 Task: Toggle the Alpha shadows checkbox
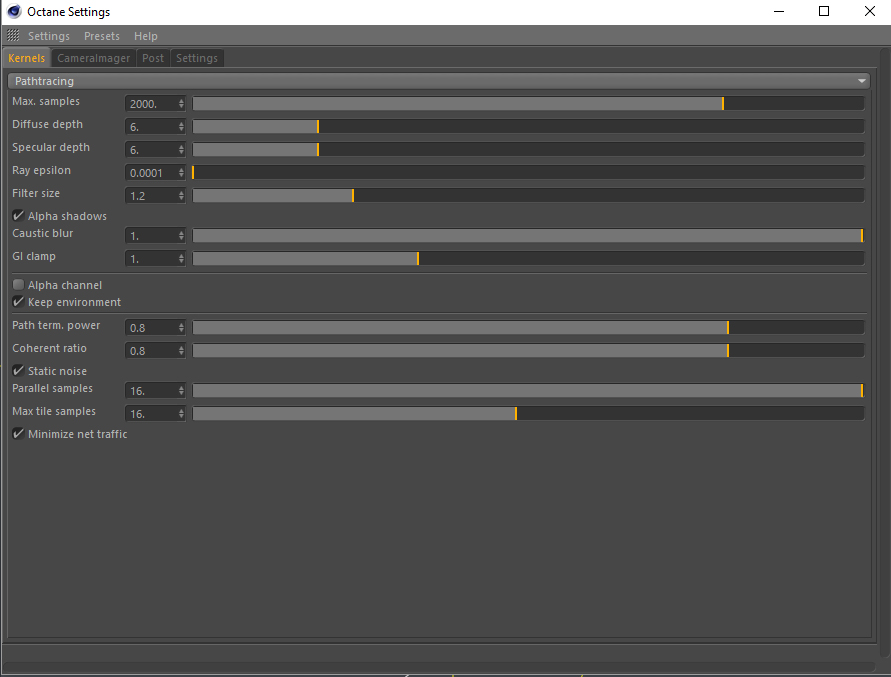(x=18, y=215)
